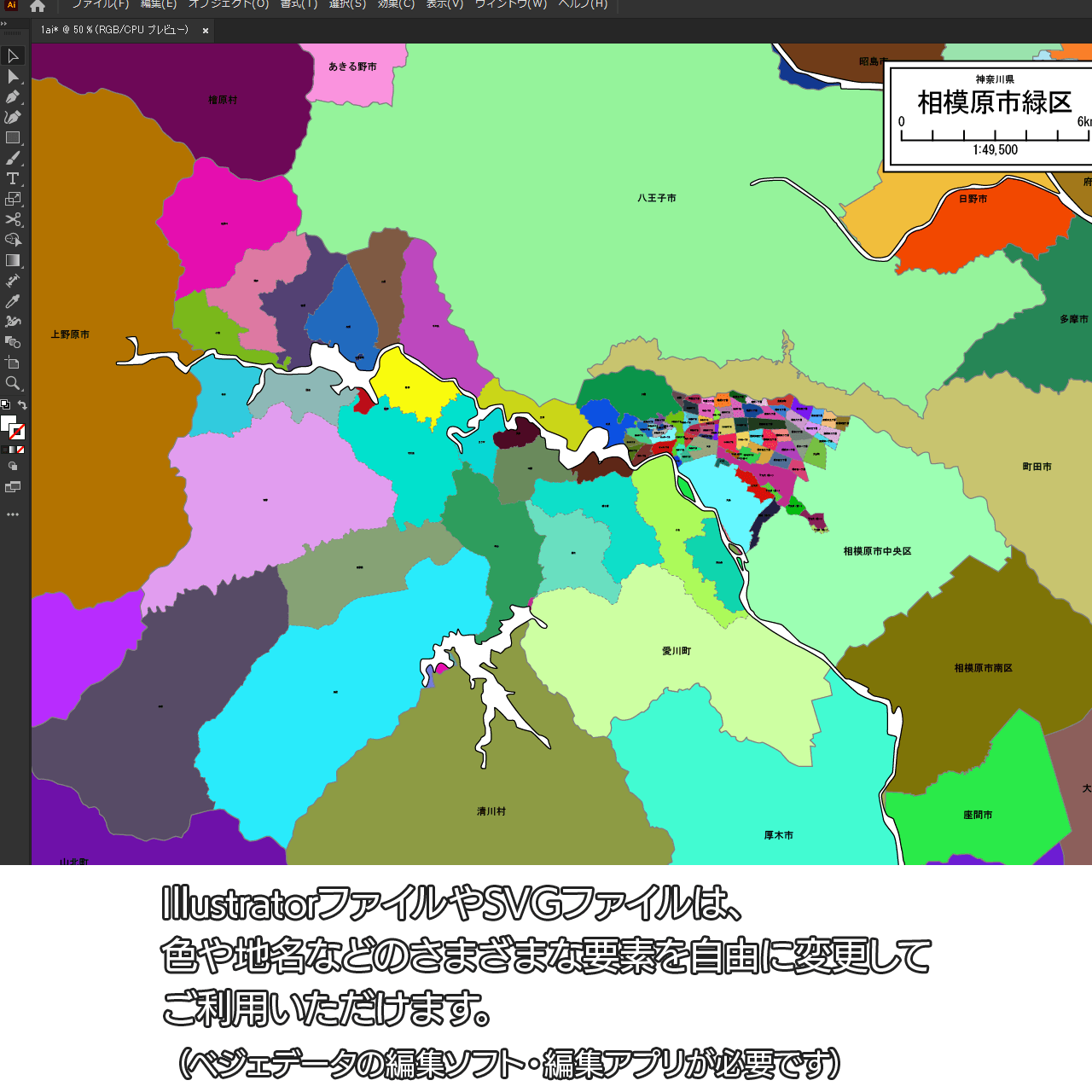Open drawing mode options
Viewport: 1092px width, 1092px height.
(x=13, y=467)
